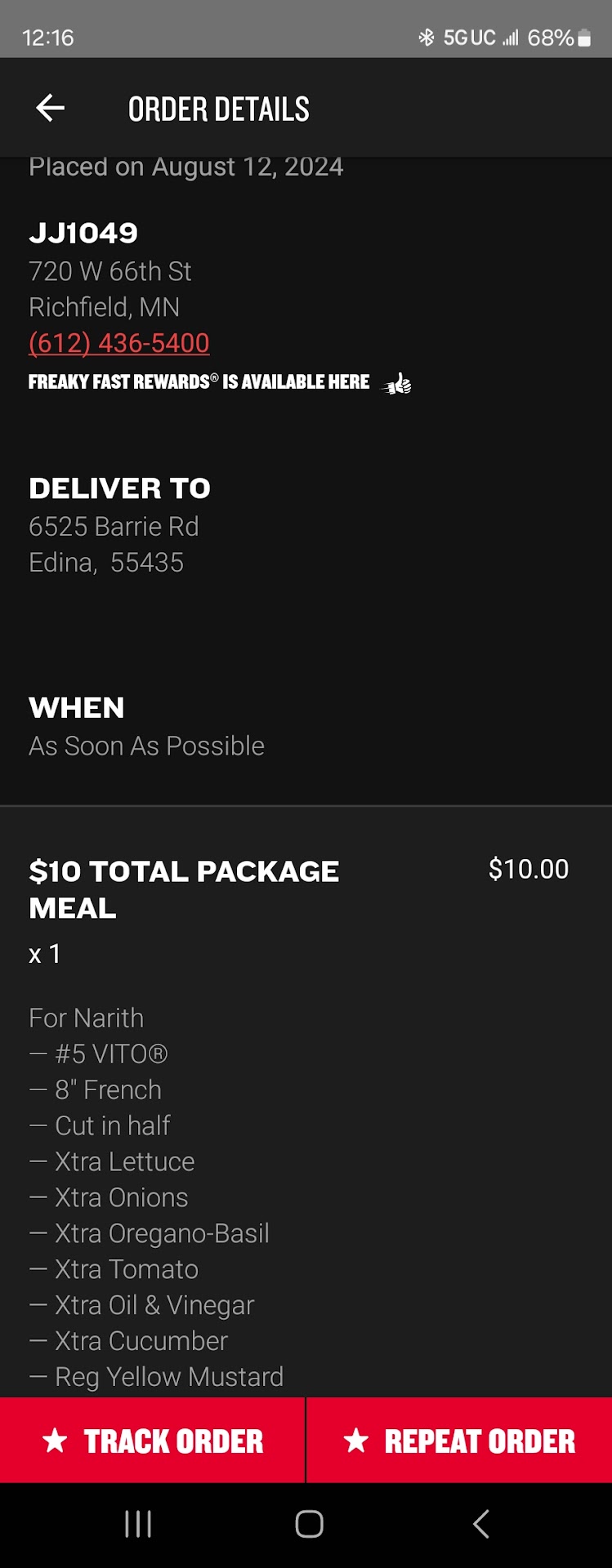Tap the $10.00 item price

coord(528,869)
